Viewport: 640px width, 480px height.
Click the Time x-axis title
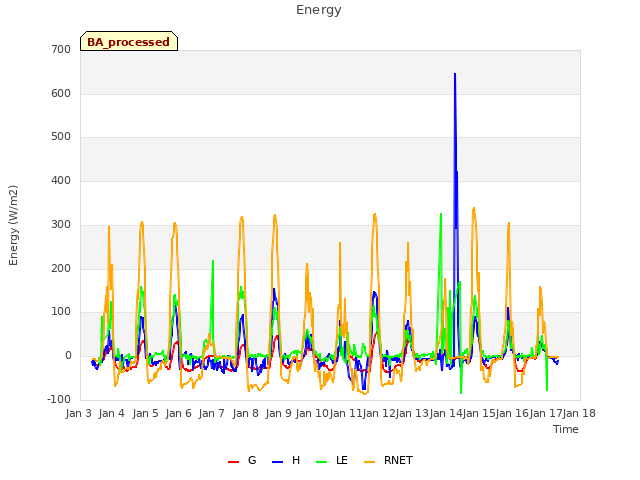566,429
